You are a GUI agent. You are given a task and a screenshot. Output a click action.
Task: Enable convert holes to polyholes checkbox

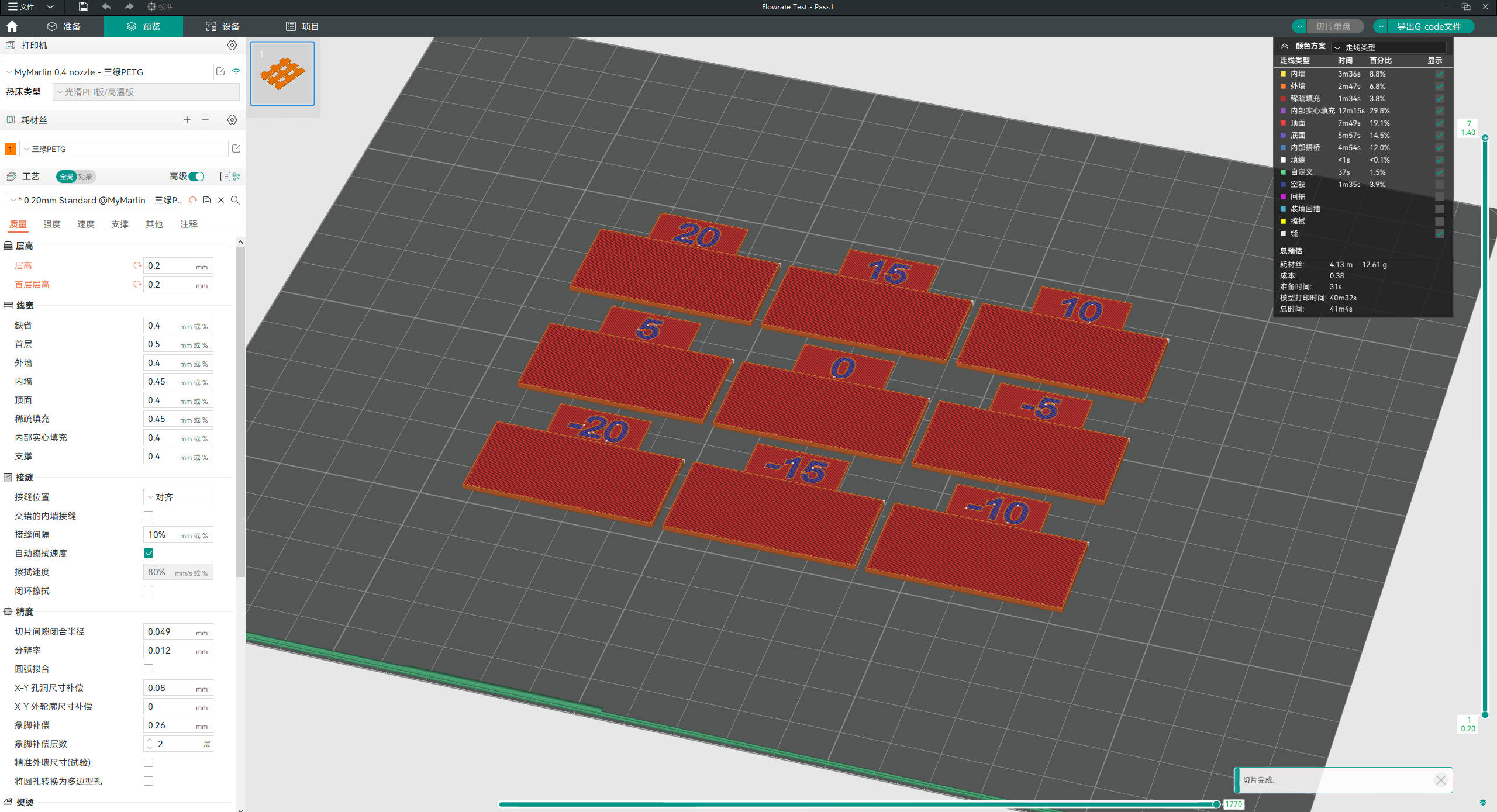149,781
